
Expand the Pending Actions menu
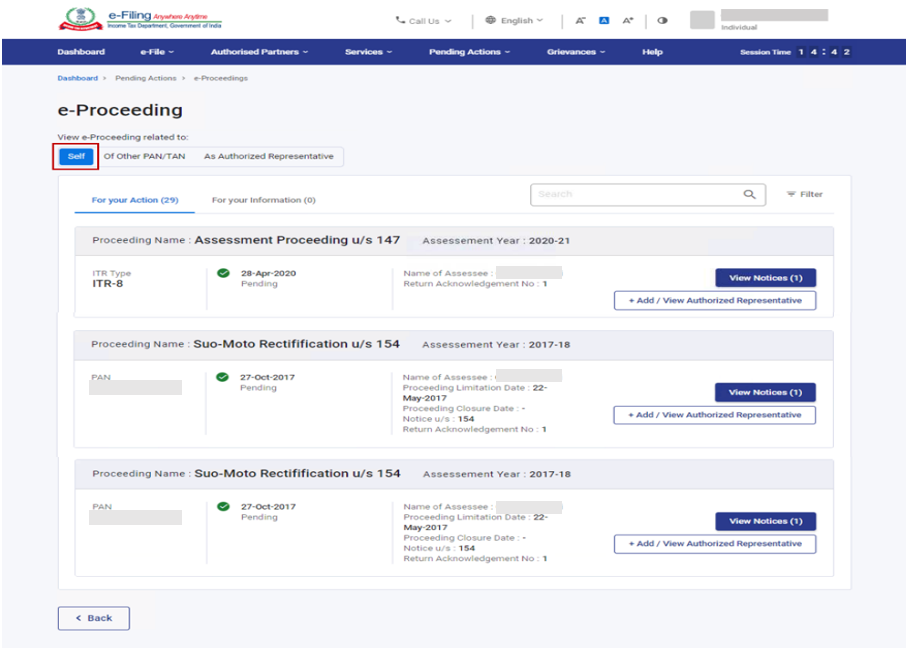coord(470,52)
